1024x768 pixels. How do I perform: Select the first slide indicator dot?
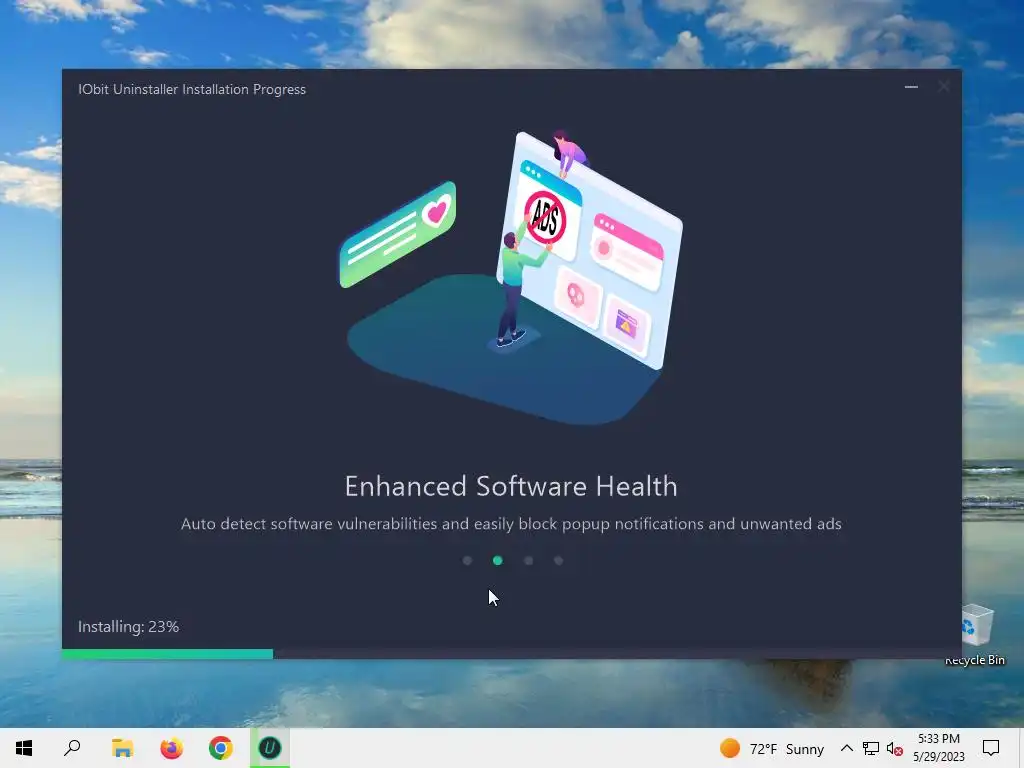pyautogui.click(x=467, y=560)
